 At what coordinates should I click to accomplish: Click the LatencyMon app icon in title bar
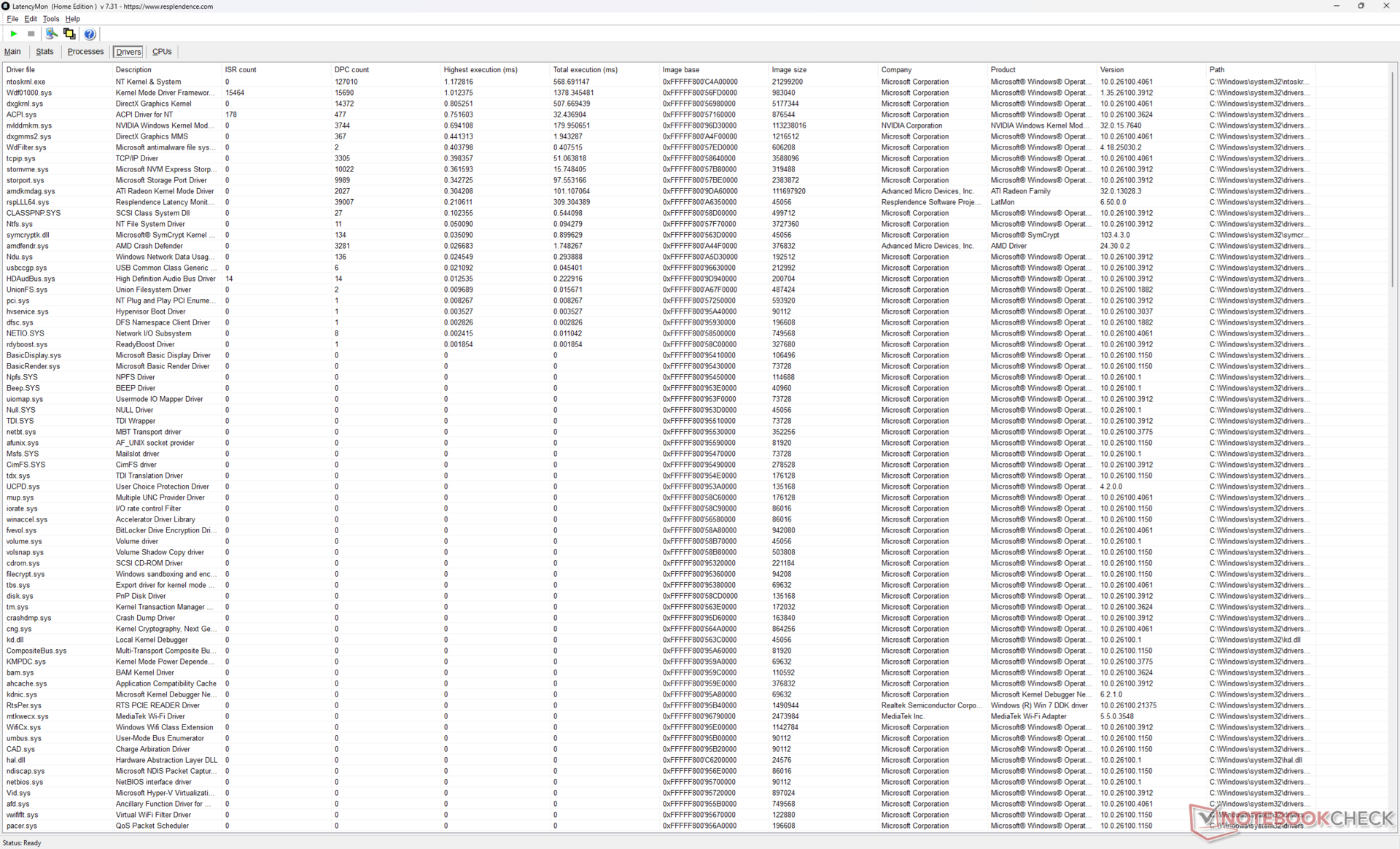(x=6, y=6)
